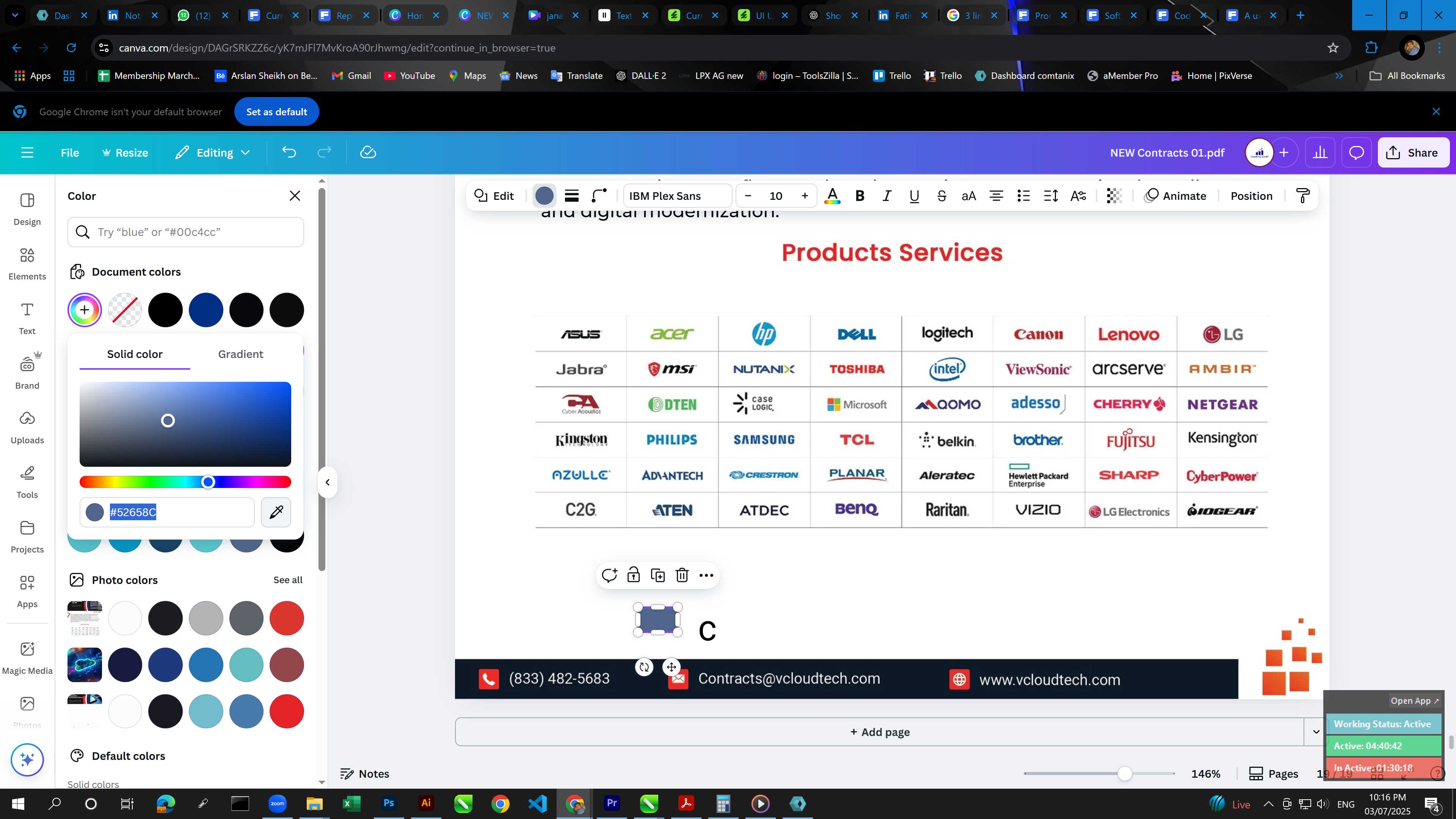Viewport: 1456px width, 819px height.
Task: Toggle strikethrough formatting
Action: (x=941, y=196)
